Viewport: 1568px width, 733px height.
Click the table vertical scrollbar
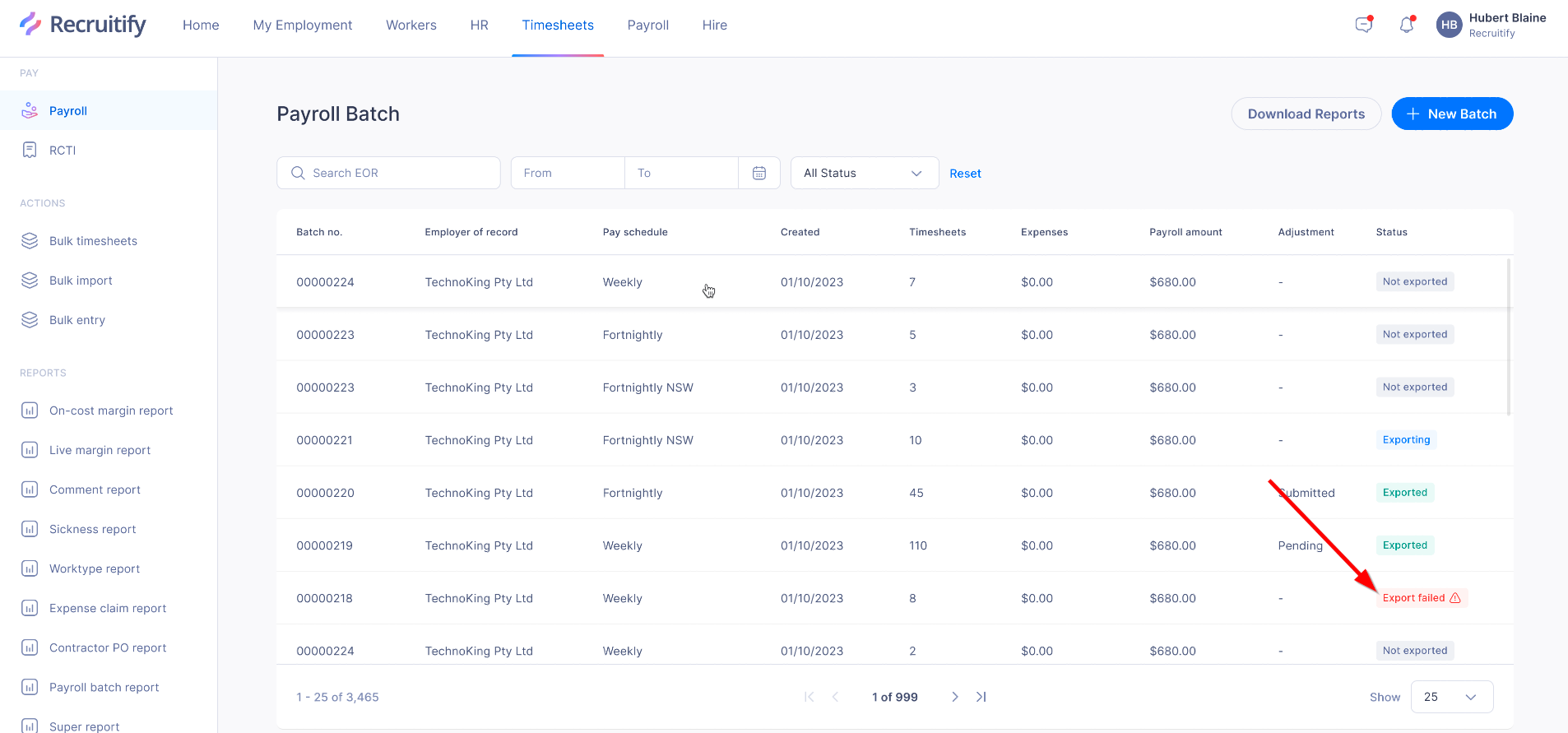[1508, 337]
